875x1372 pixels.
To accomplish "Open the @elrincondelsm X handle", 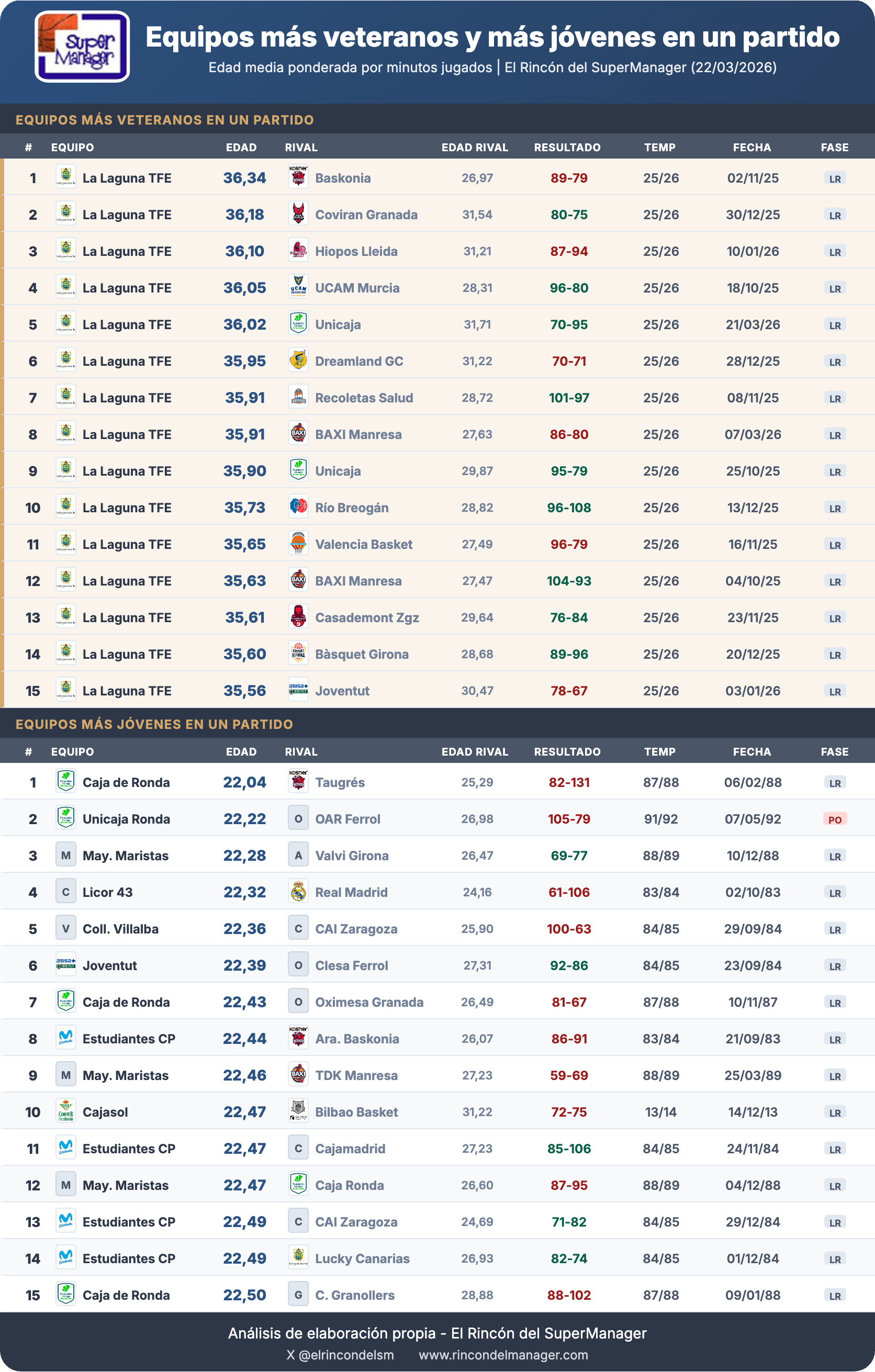I will click(x=340, y=1355).
